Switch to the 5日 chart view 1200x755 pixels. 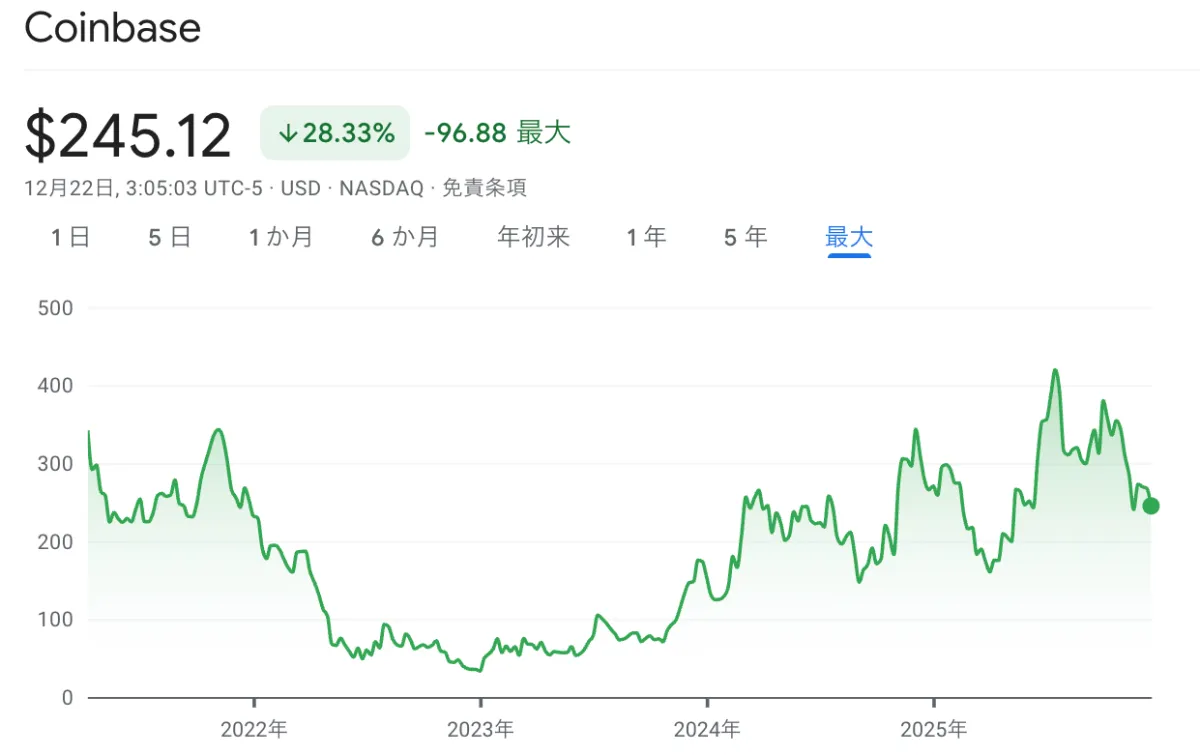click(169, 237)
